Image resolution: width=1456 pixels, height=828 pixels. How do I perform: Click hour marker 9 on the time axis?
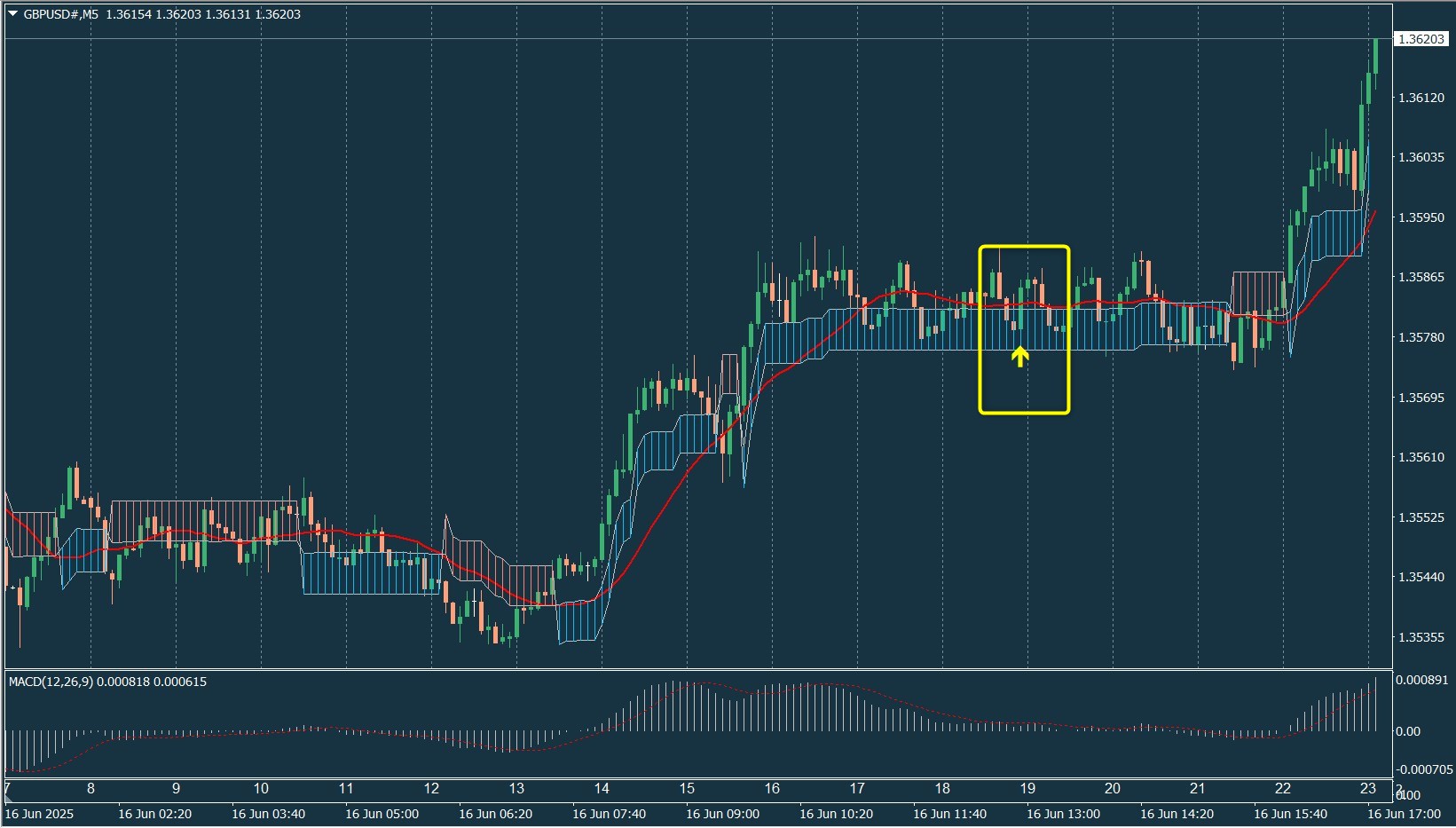point(176,788)
